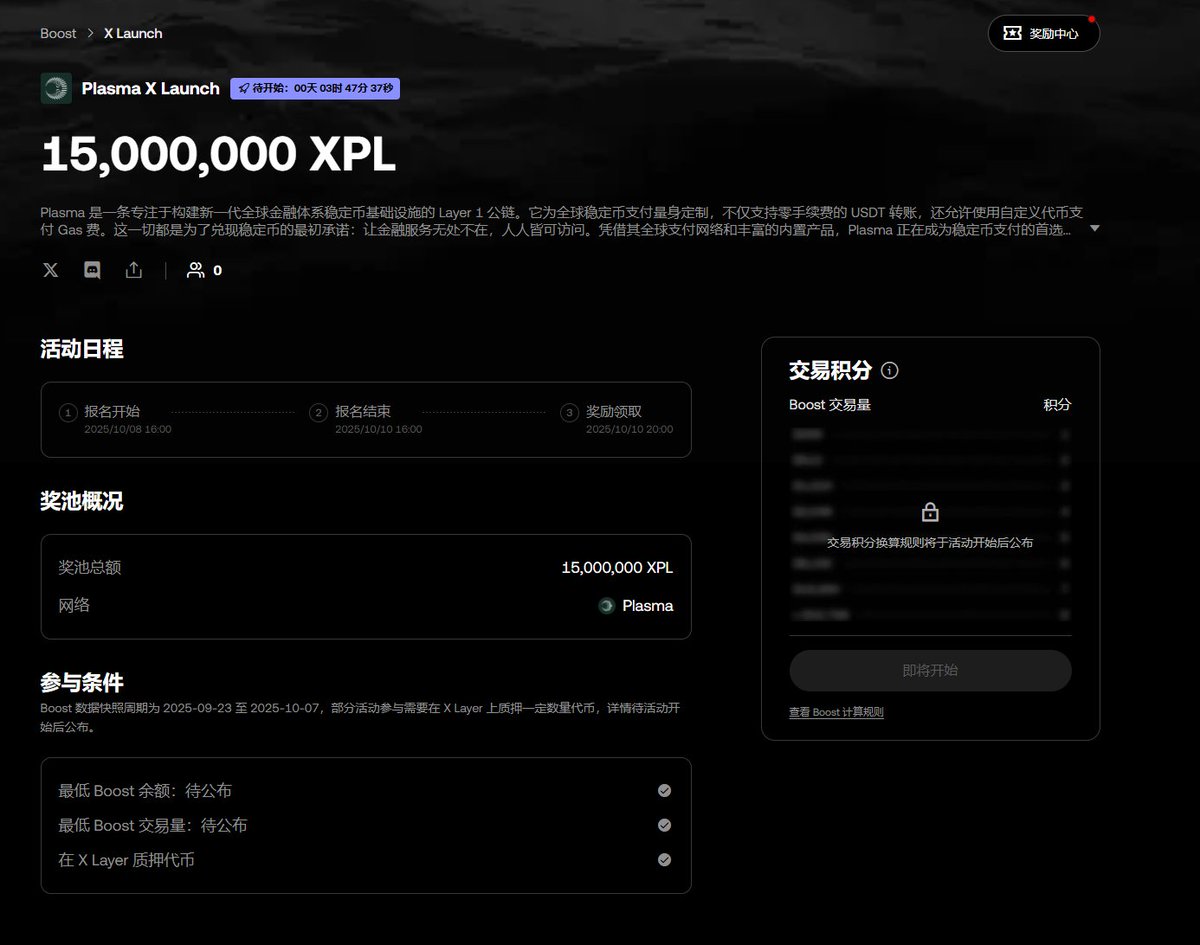1200x945 pixels.
Task: Click the X Launch breadcrumb
Action: point(133,33)
